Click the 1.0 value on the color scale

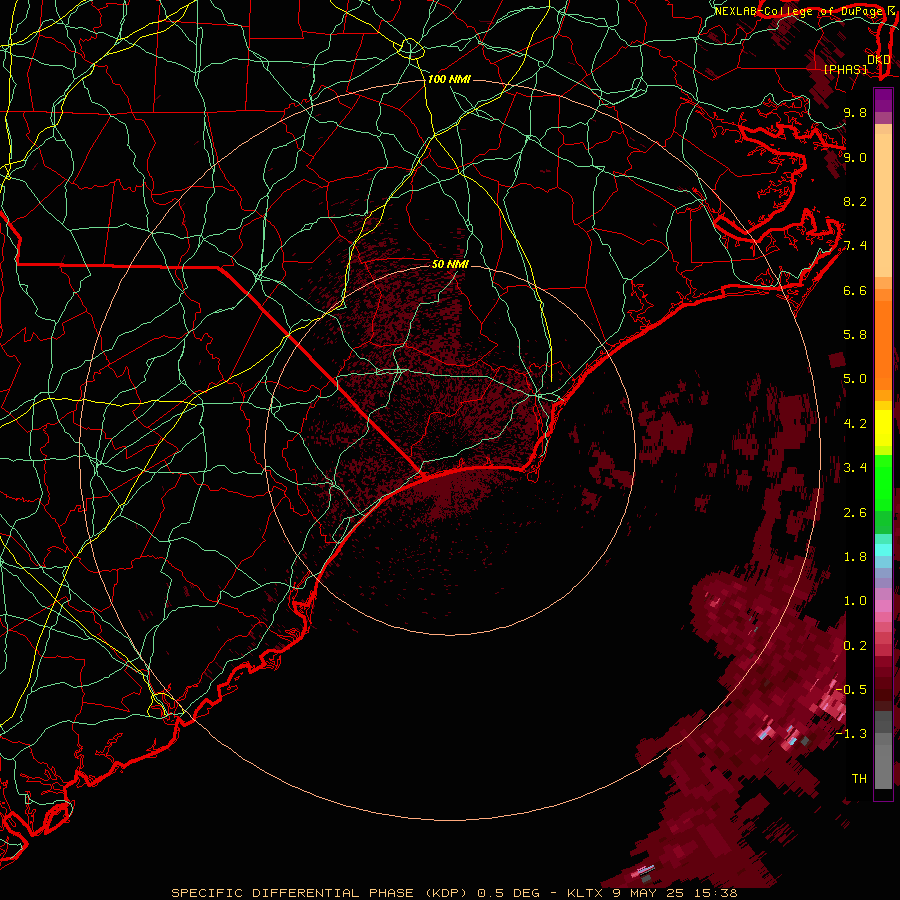[x=855, y=601]
